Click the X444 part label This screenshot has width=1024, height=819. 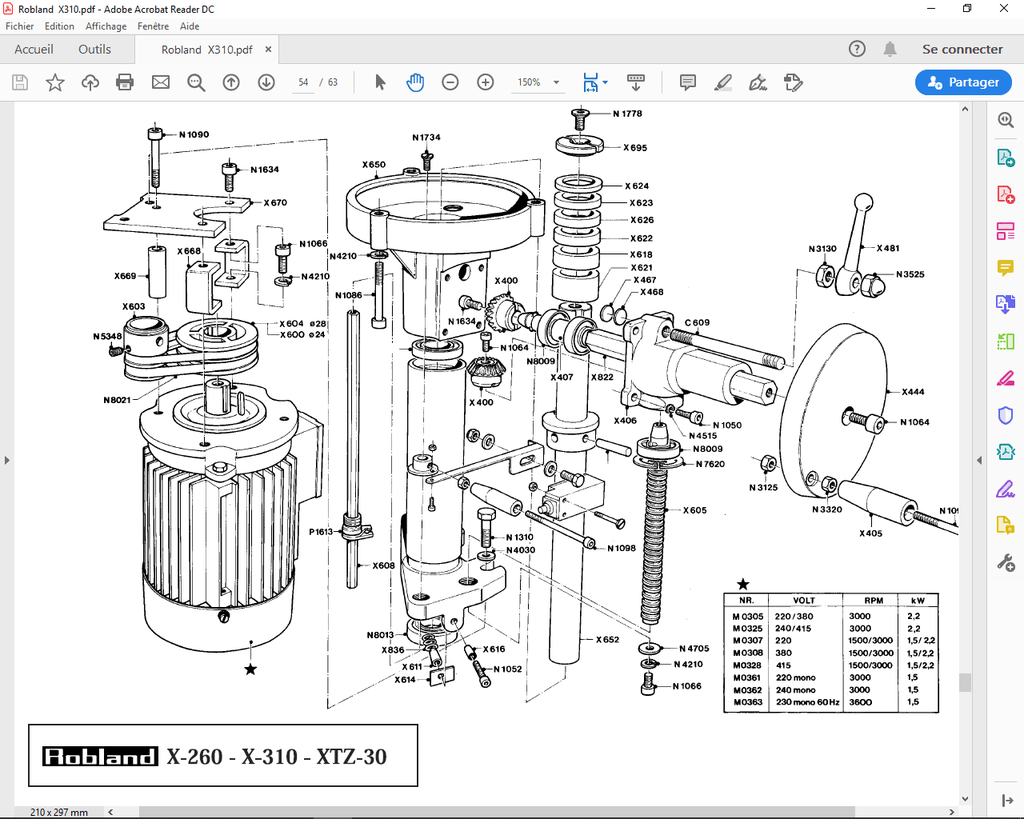click(912, 392)
